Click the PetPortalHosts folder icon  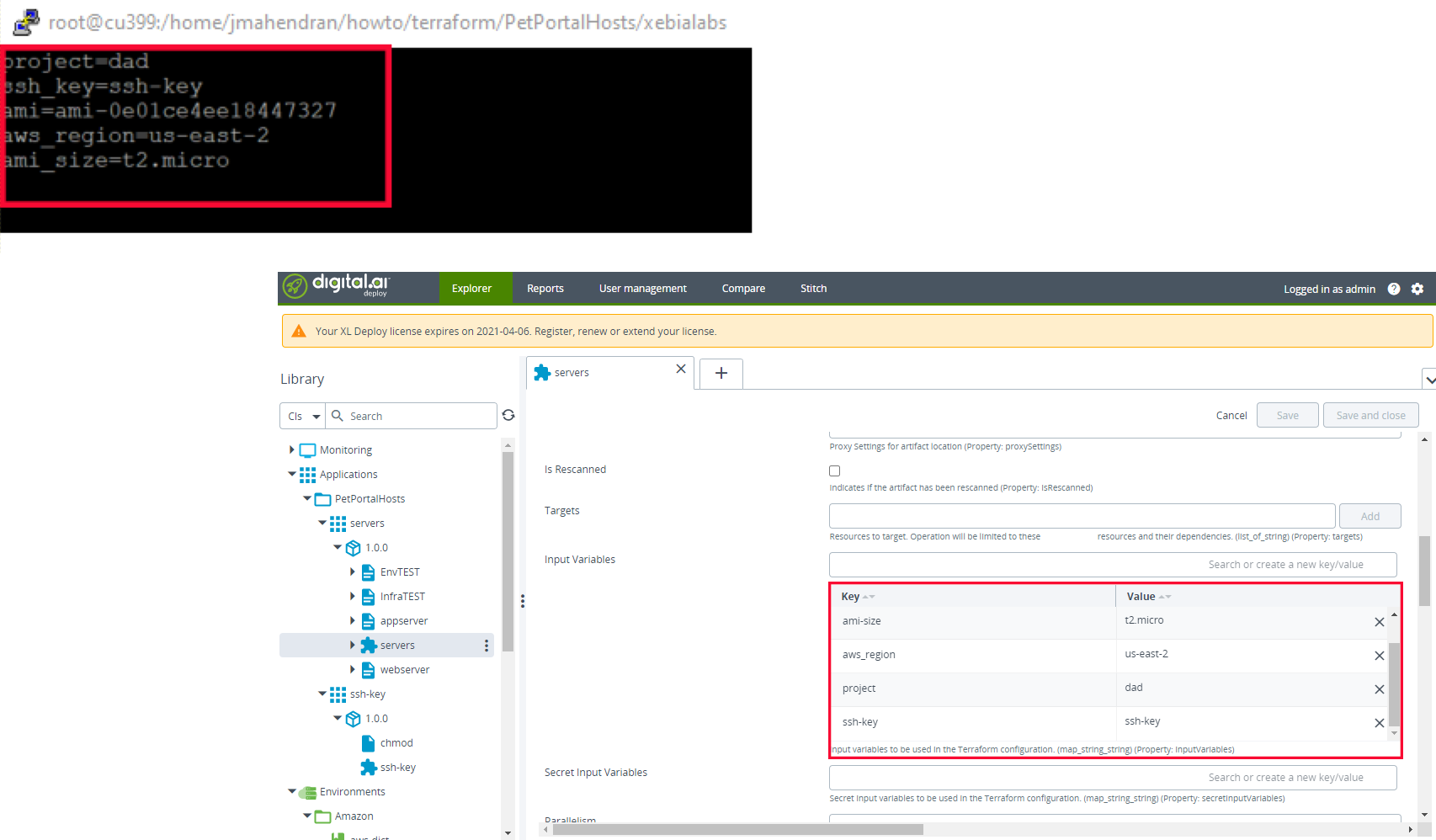(323, 499)
